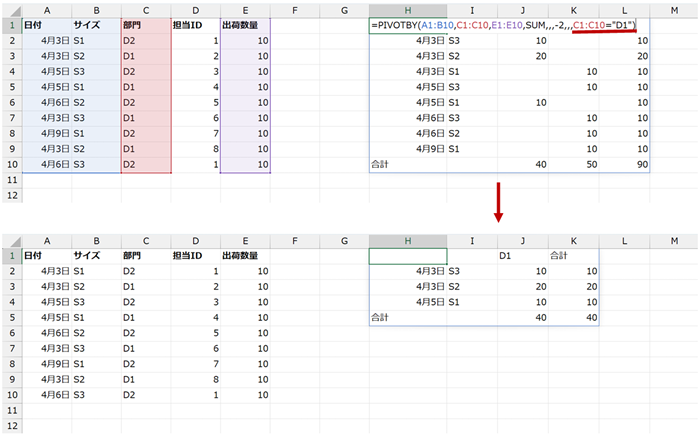Click 'サイズ' header cell B1 in upper sheet
Viewport: 700px width, 435px height.
click(96, 25)
